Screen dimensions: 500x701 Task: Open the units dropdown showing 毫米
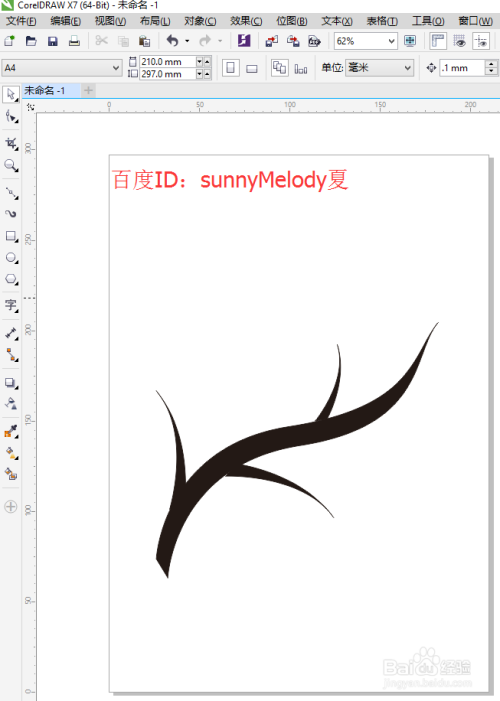tap(379, 68)
